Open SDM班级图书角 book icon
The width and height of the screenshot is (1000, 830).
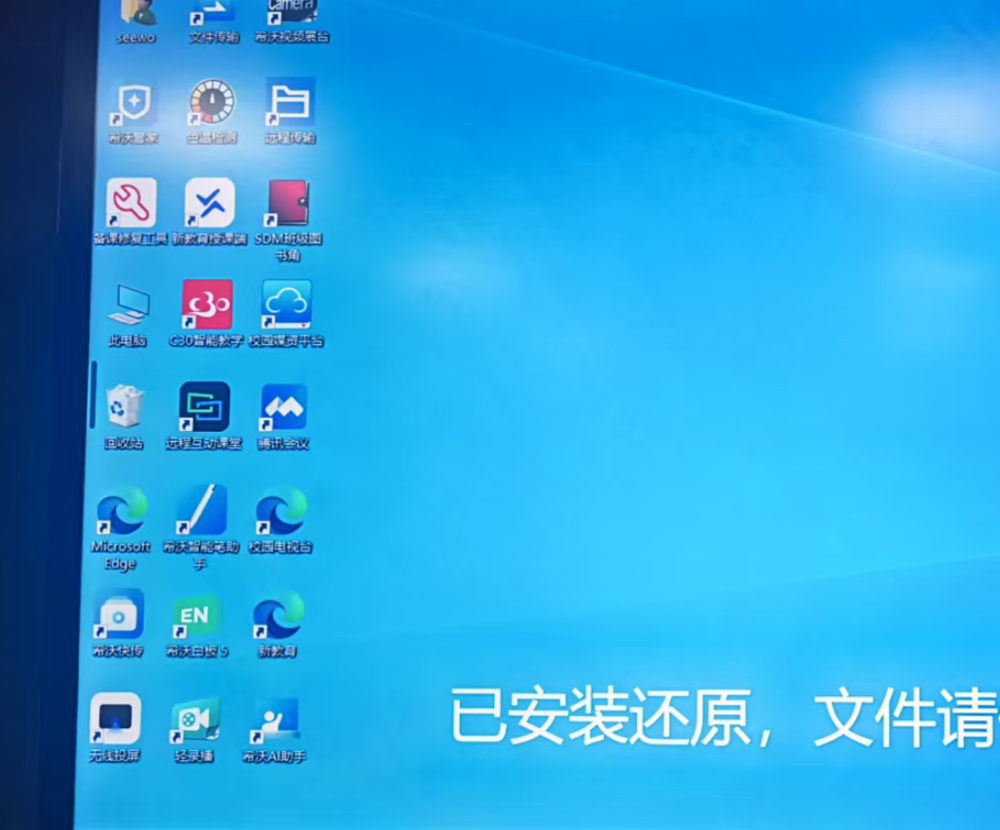click(288, 204)
